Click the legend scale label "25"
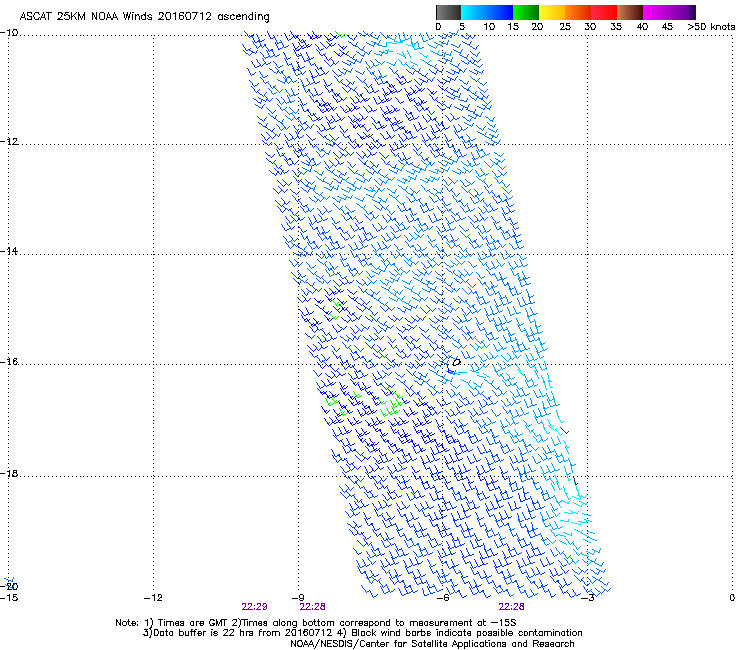740x650 pixels. [565, 27]
